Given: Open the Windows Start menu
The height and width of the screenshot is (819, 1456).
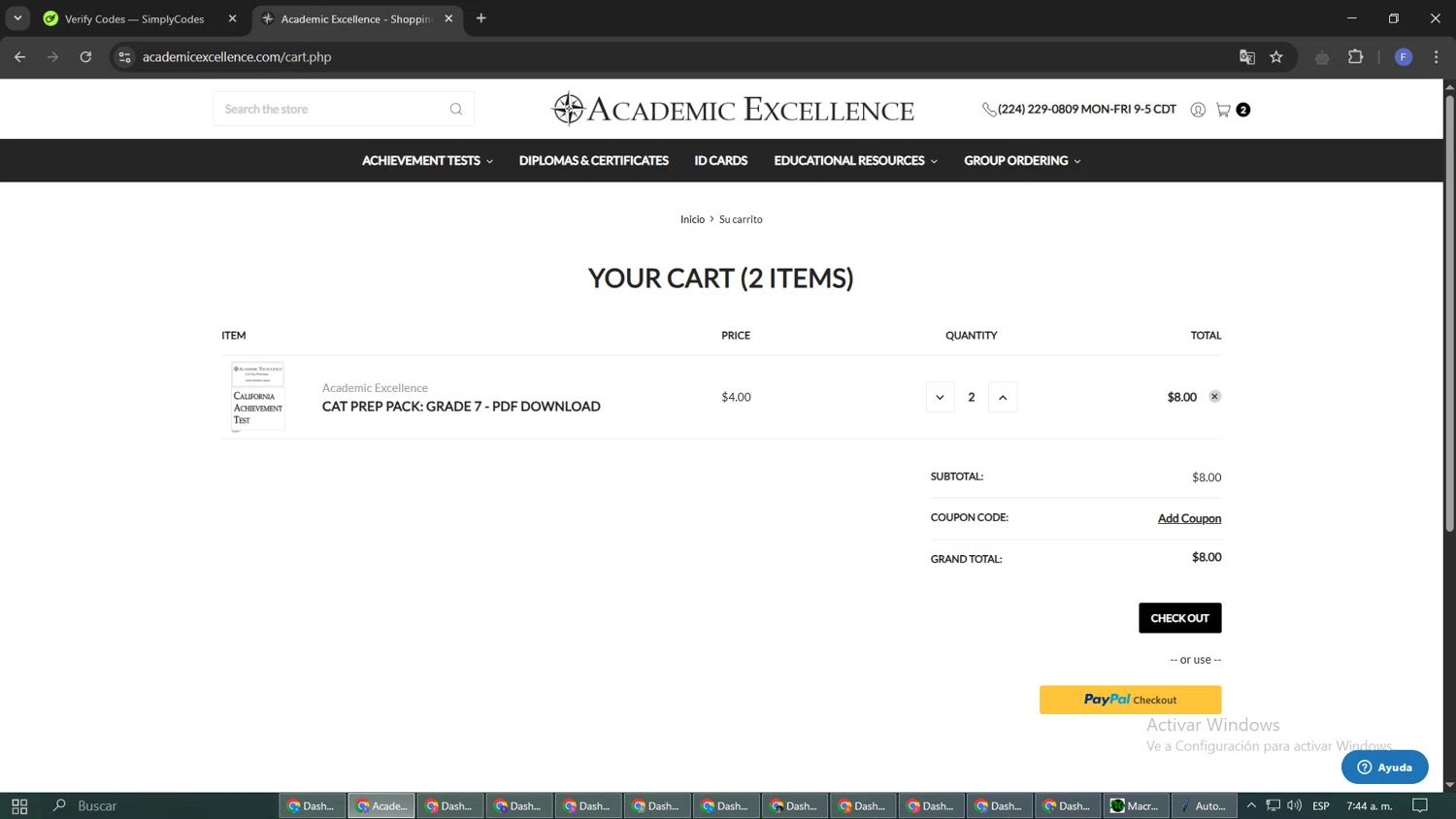Looking at the screenshot, I should point(19,805).
